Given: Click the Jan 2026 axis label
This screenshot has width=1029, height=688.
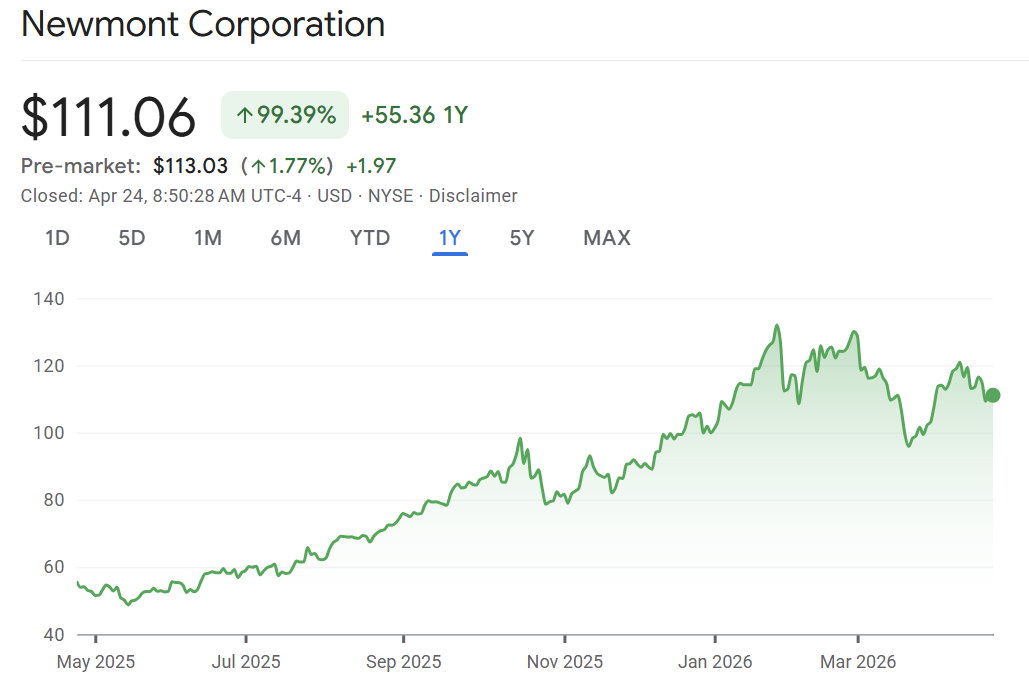Looking at the screenshot, I should click(716, 661).
